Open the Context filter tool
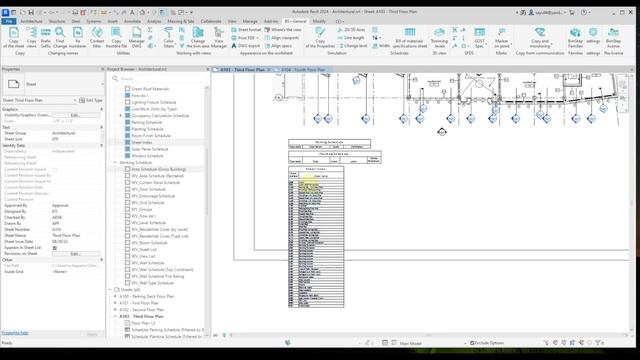Image resolution: width=640 pixels, height=360 pixels. [97, 38]
